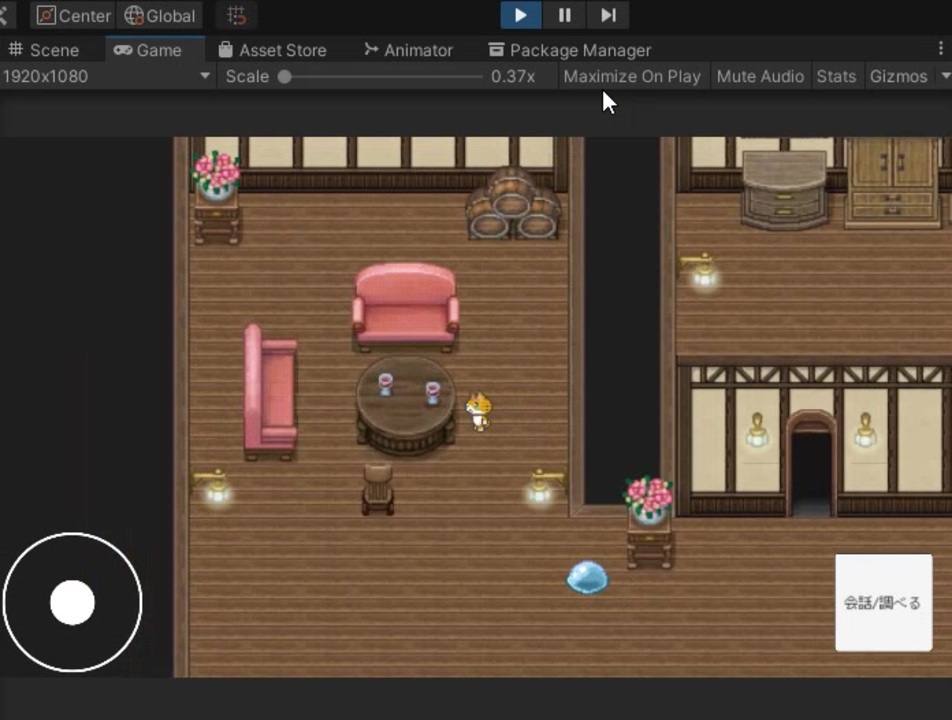
Task: Select the Game tab
Action: point(148,50)
